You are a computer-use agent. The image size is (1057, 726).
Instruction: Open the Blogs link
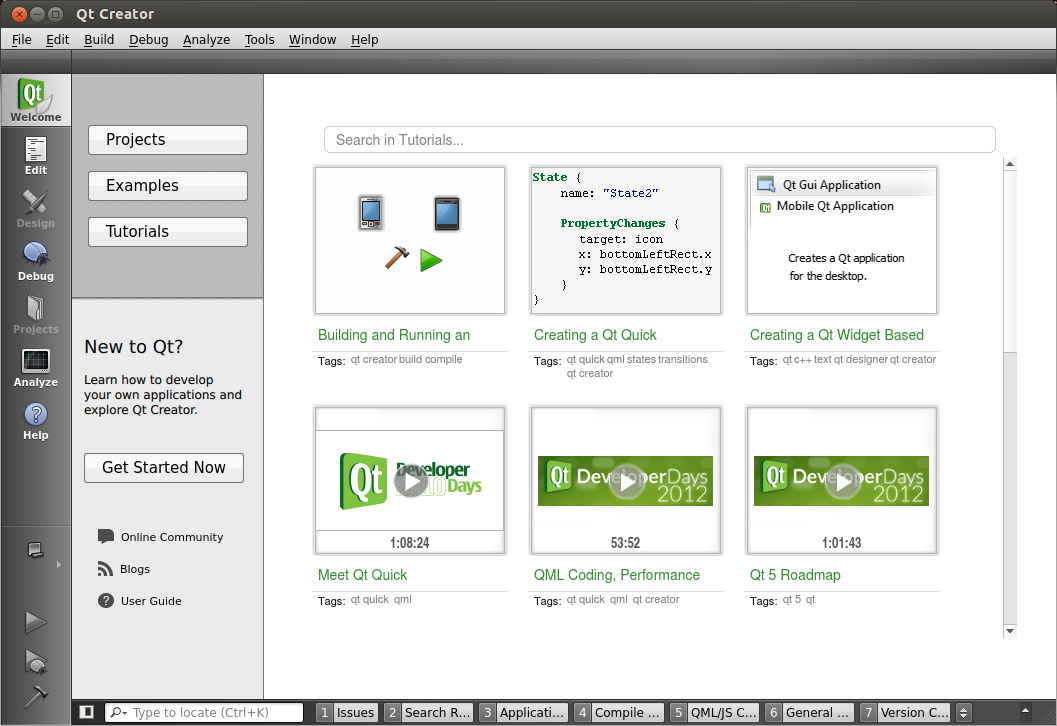pyautogui.click(x=135, y=569)
